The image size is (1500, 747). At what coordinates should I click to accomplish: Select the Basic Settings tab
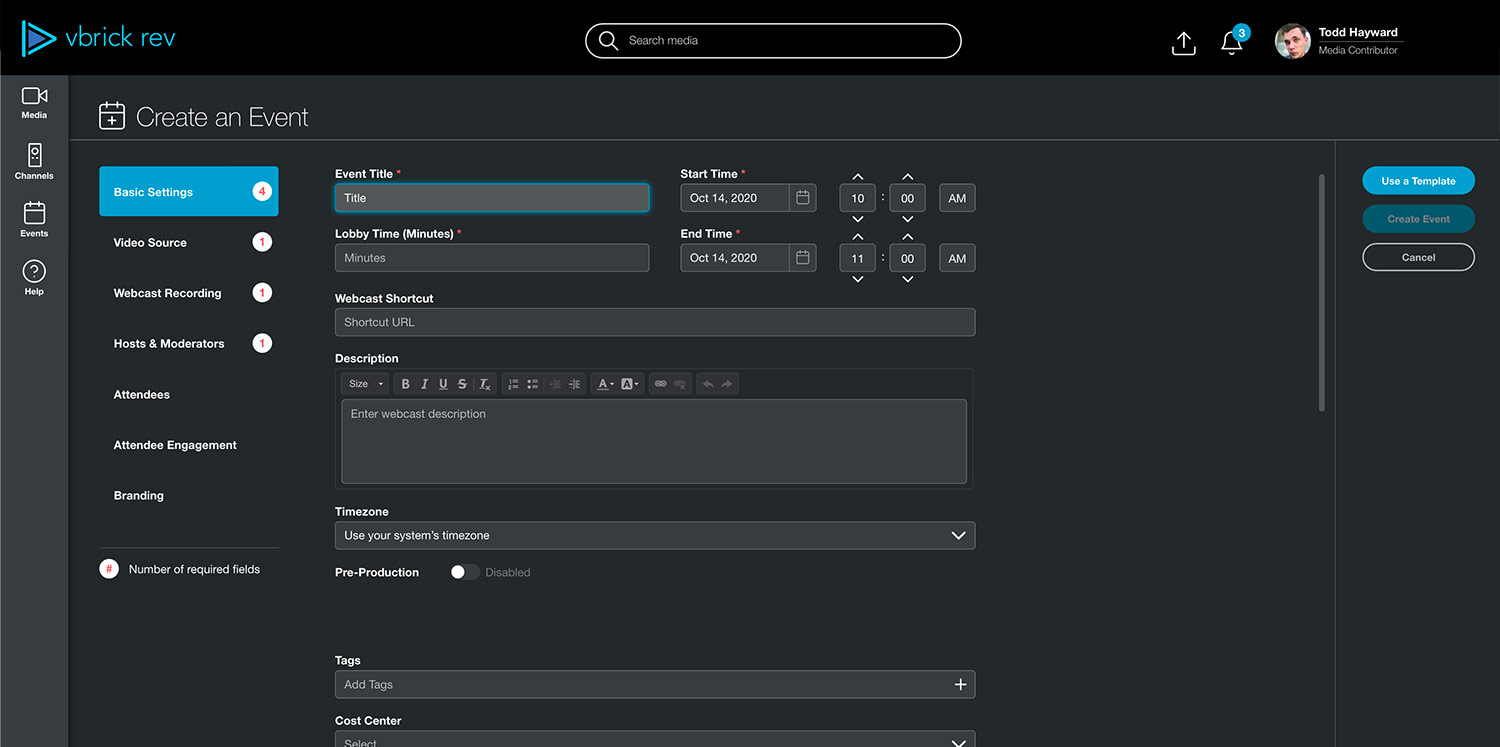pyautogui.click(x=189, y=191)
